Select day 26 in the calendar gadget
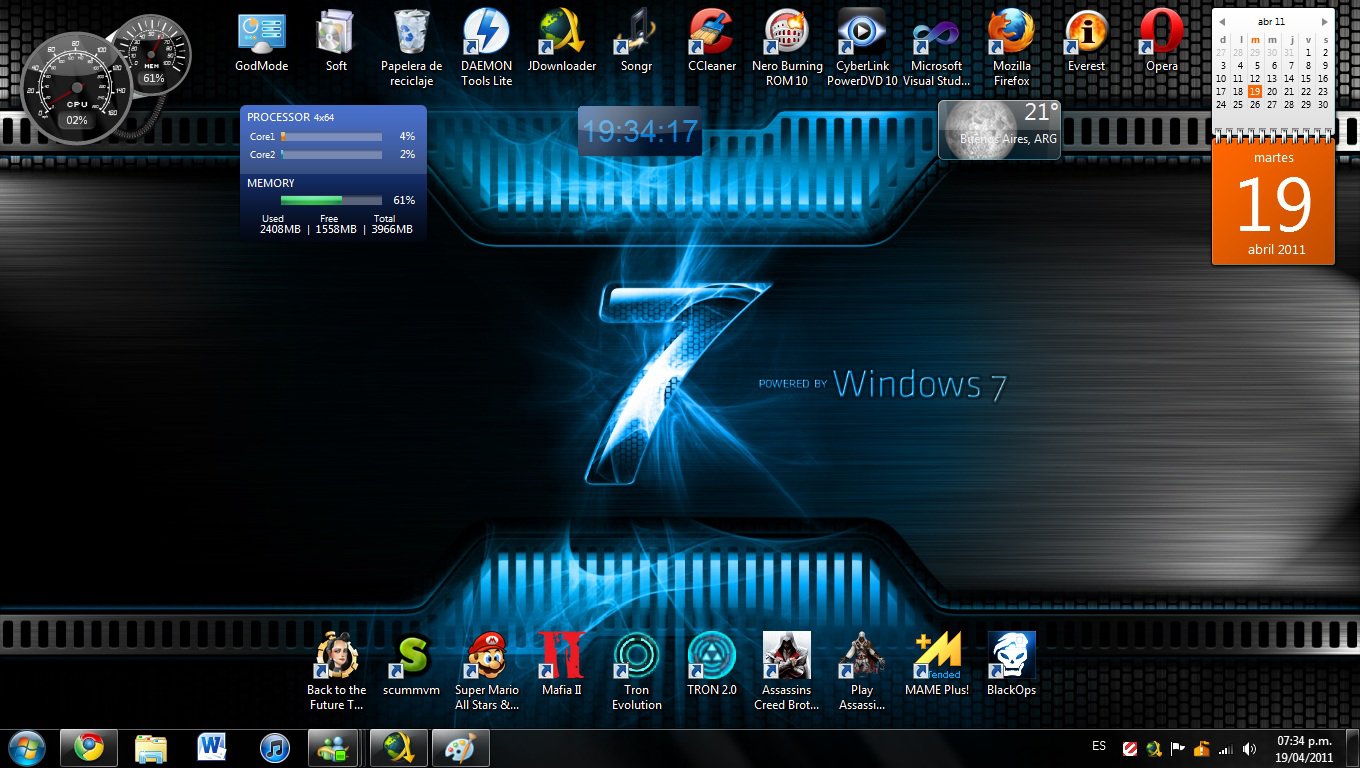Image resolution: width=1360 pixels, height=768 pixels. pos(1255,104)
